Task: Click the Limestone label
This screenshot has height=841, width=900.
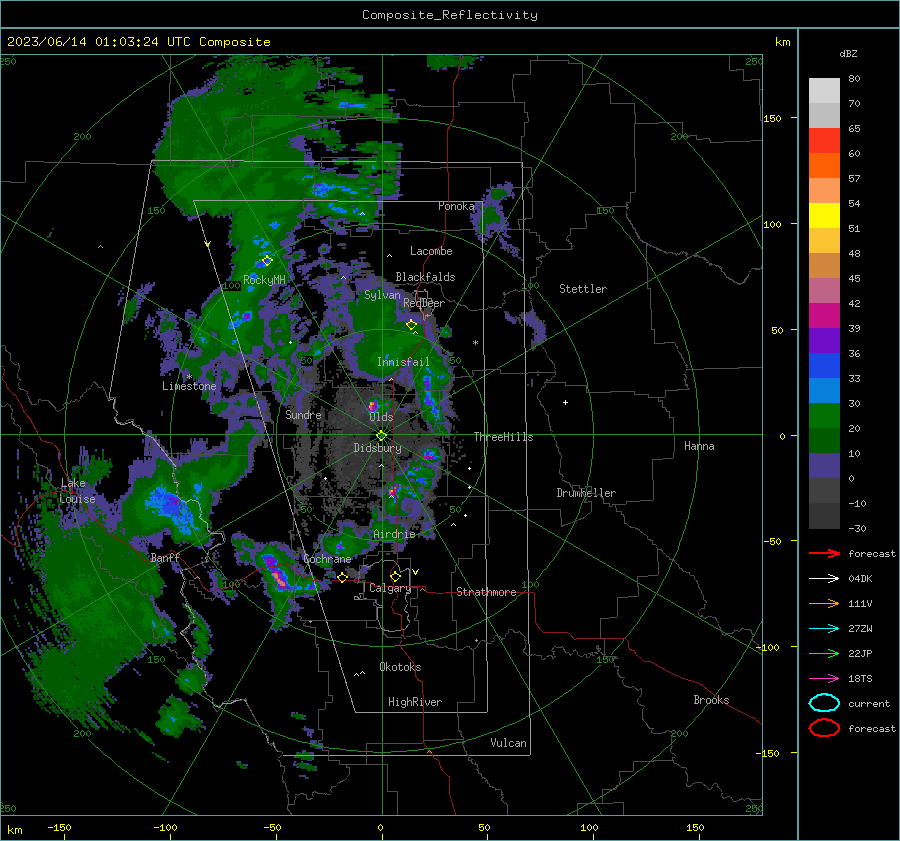Action: 189,386
